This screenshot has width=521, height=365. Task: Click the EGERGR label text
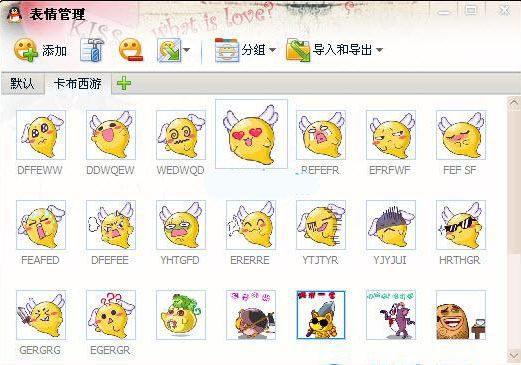110,350
